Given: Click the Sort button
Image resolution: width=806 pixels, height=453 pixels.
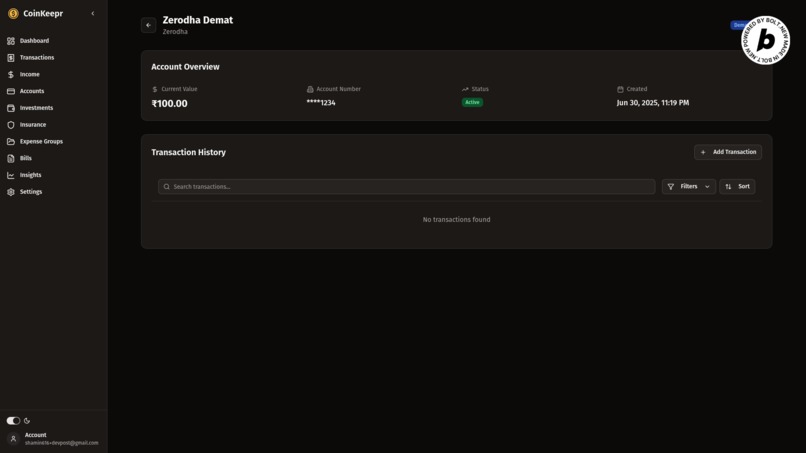Looking at the screenshot, I should pos(737,187).
